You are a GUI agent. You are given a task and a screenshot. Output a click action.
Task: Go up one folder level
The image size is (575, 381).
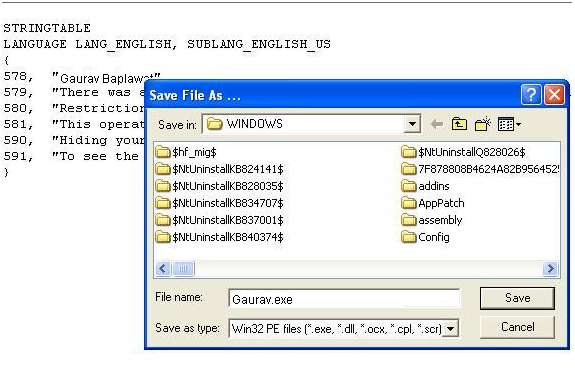[x=459, y=124]
